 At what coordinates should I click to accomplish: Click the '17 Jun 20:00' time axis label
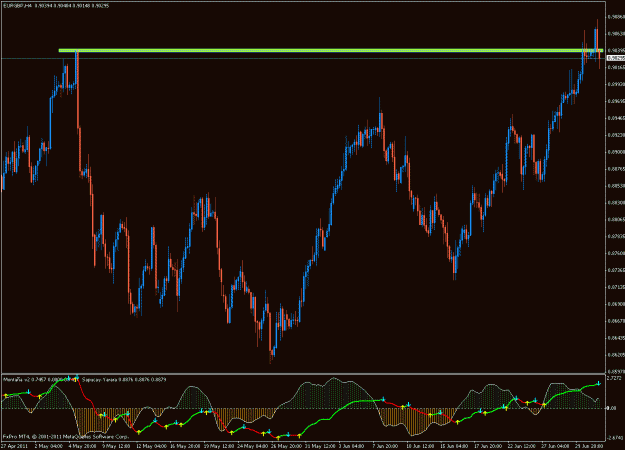click(489, 446)
